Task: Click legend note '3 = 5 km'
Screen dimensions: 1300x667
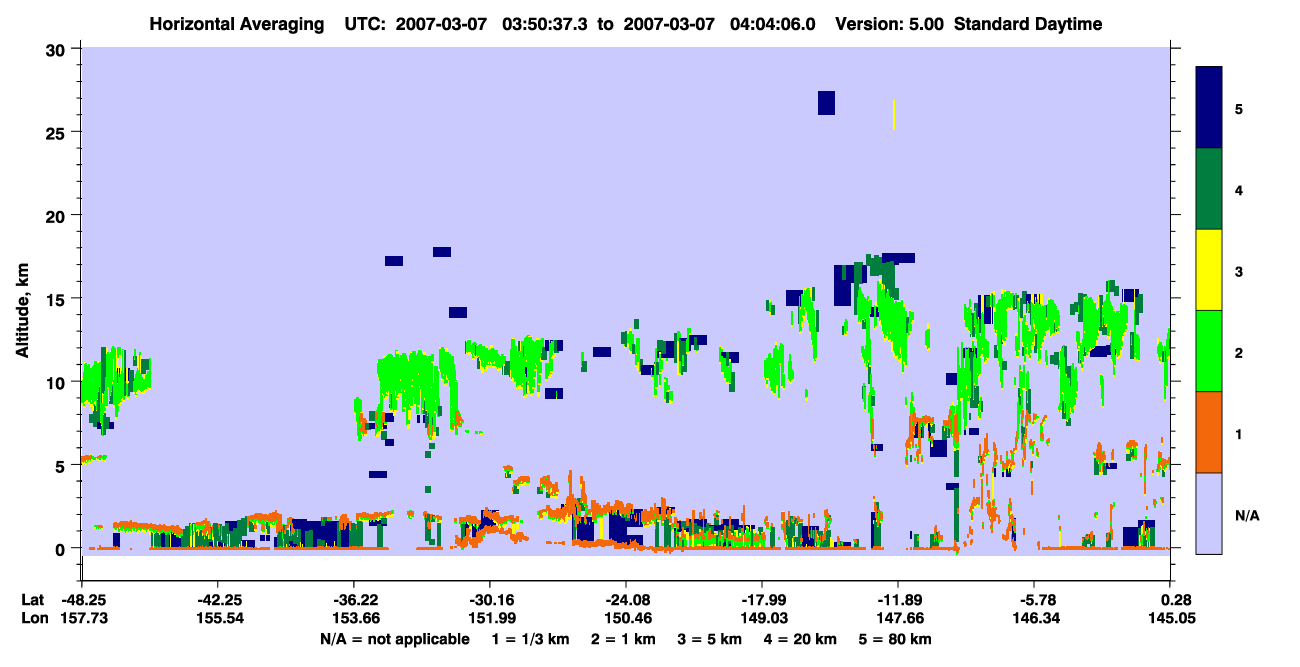Action: pyautogui.click(x=710, y=639)
